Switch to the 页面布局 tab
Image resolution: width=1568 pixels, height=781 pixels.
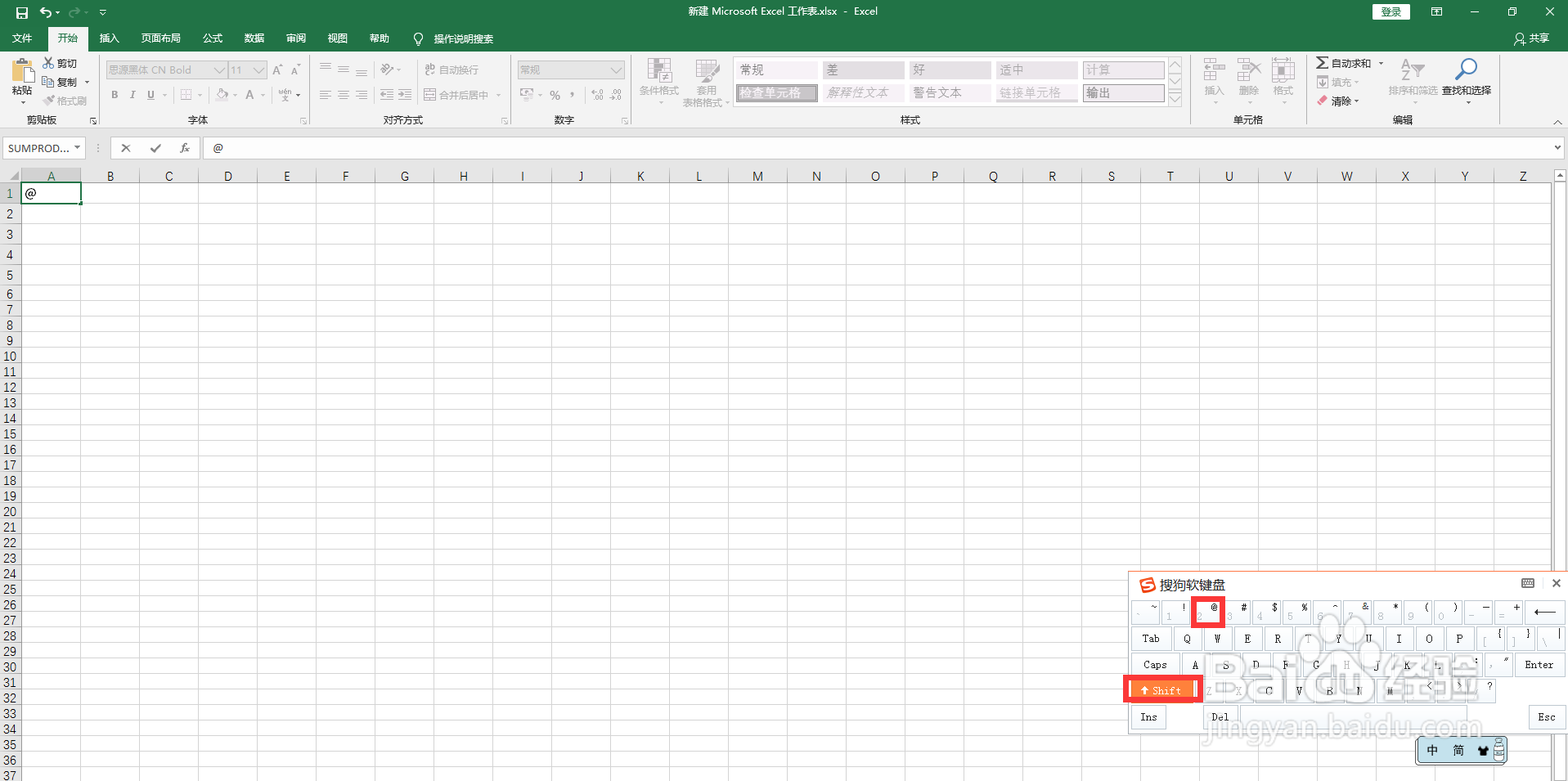[160, 38]
